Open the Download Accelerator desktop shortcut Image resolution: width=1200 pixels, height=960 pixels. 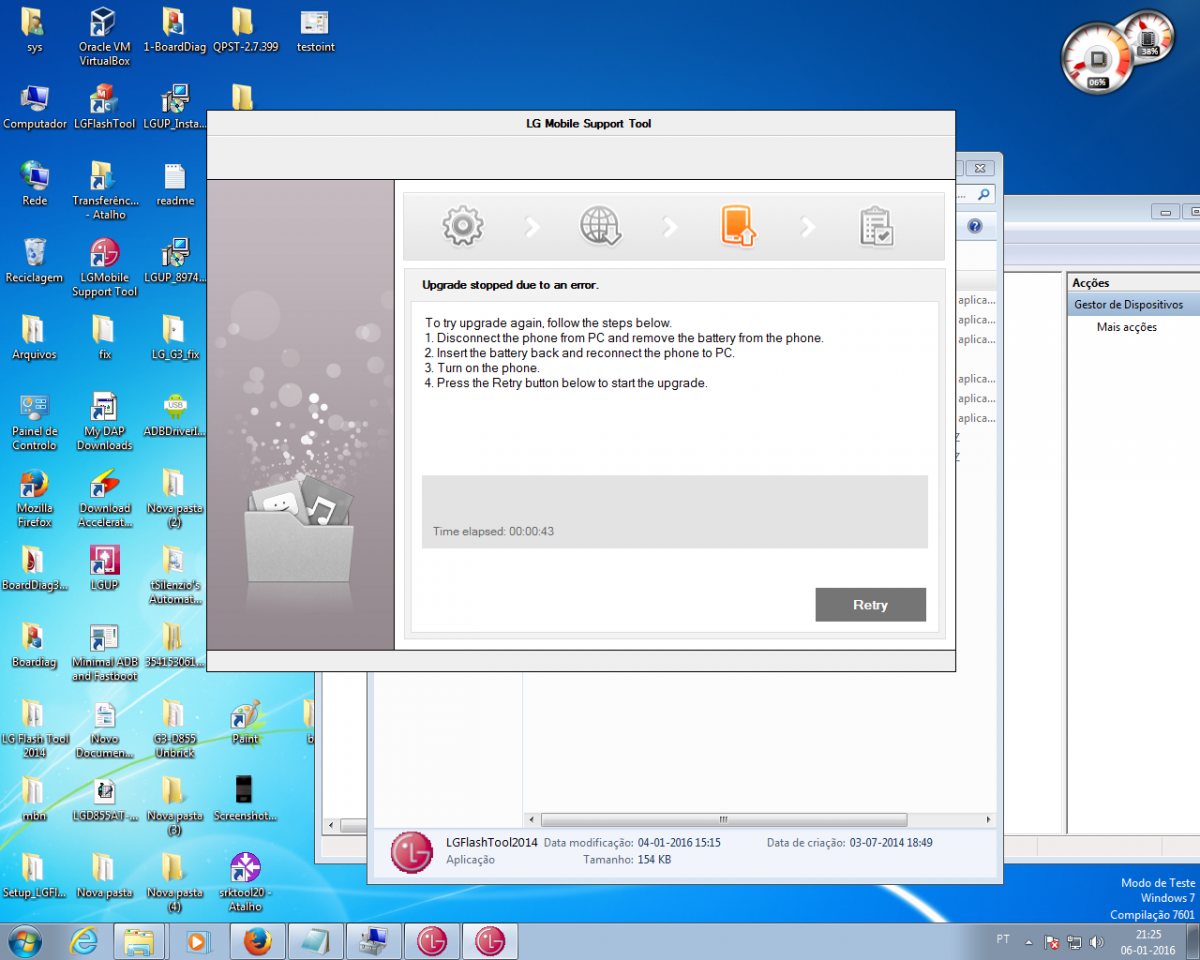click(104, 498)
